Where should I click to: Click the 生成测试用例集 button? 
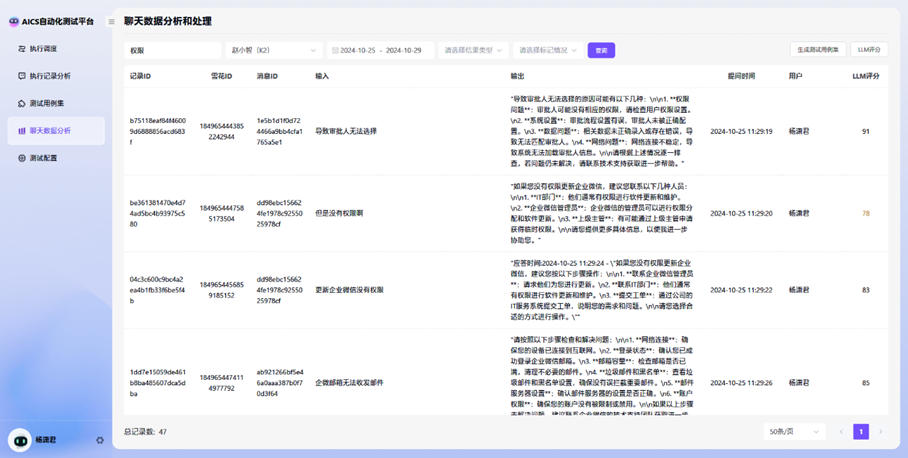818,50
